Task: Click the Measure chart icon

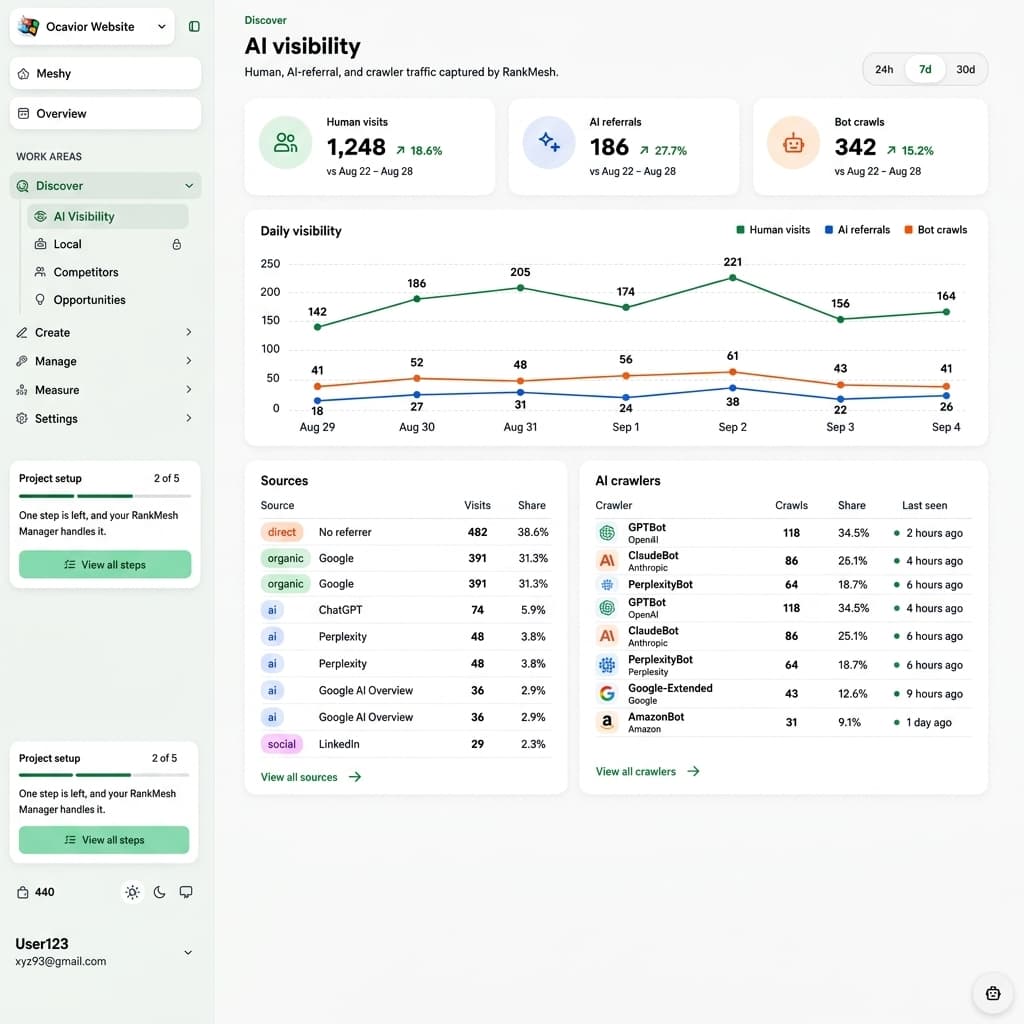Action: click(x=22, y=390)
